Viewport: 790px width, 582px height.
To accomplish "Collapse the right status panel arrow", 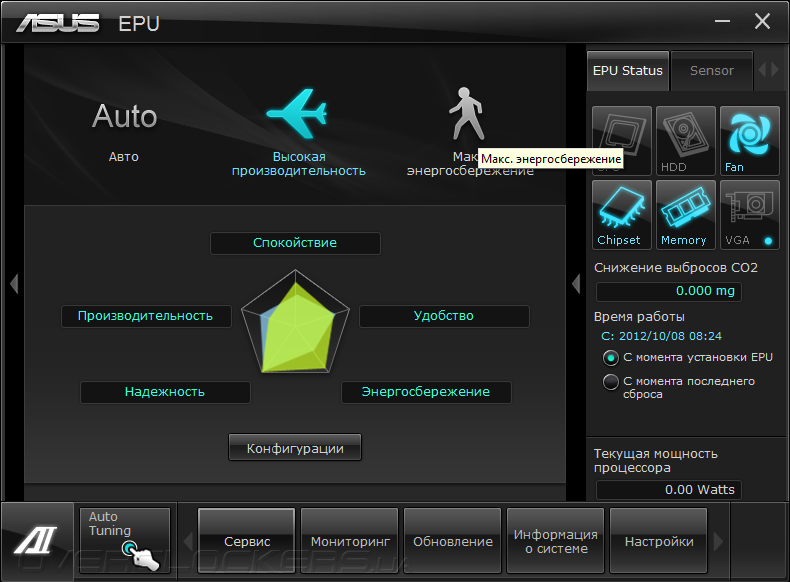I will tap(576, 284).
